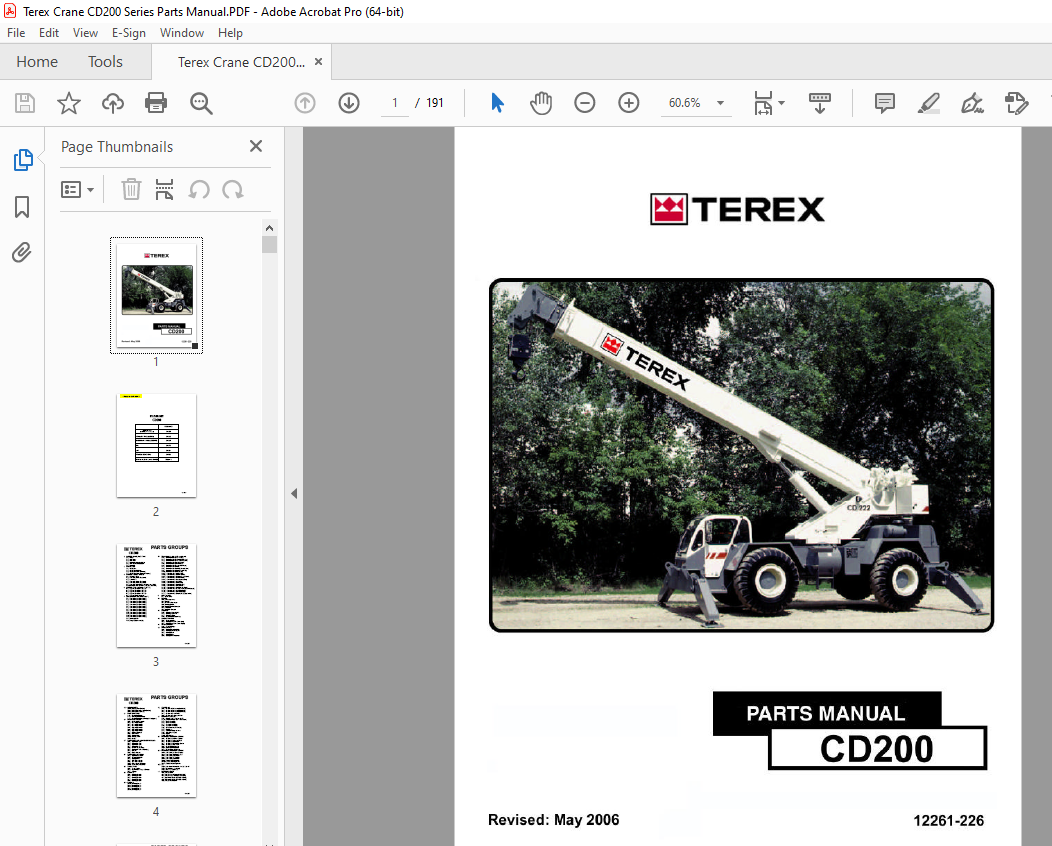
Task: Click the insert pages thumbnail icon
Action: [164, 189]
